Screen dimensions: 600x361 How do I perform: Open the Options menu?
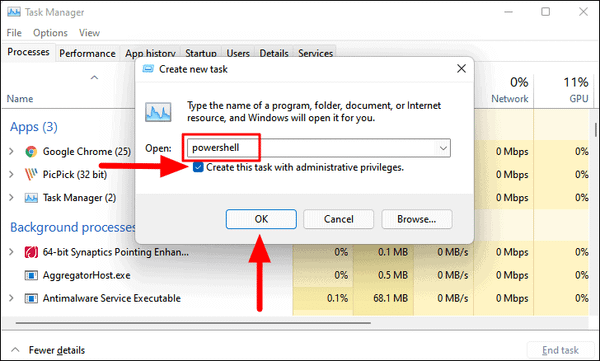click(x=50, y=33)
